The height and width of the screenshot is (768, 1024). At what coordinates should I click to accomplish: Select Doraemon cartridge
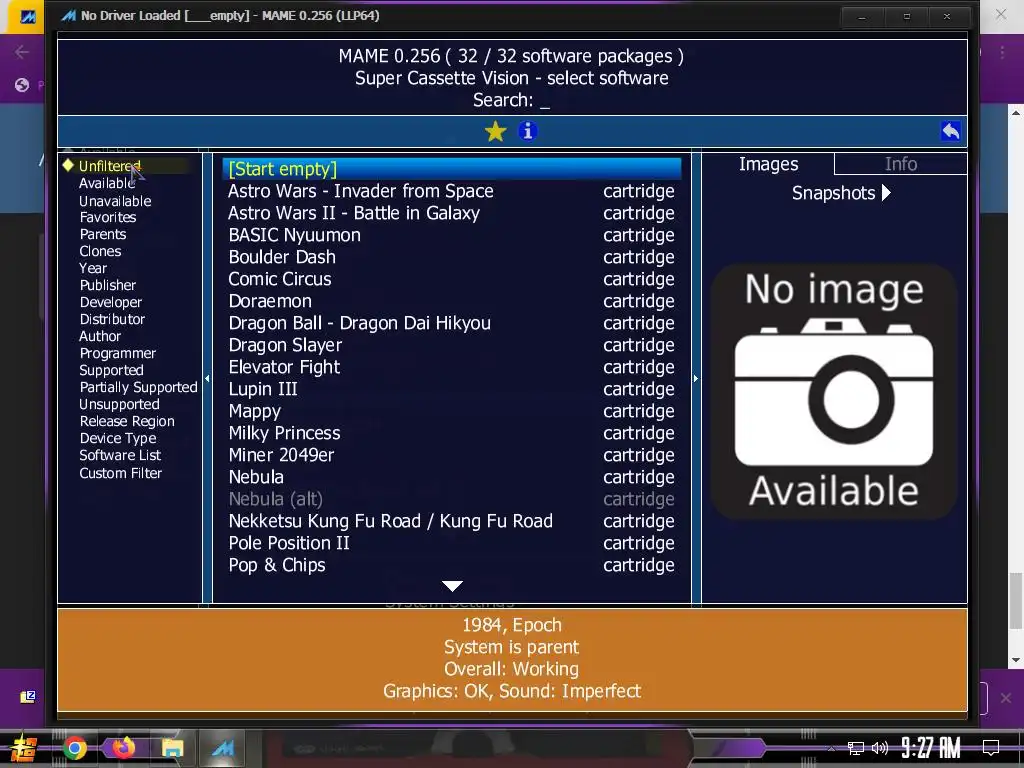pyautogui.click(x=452, y=301)
